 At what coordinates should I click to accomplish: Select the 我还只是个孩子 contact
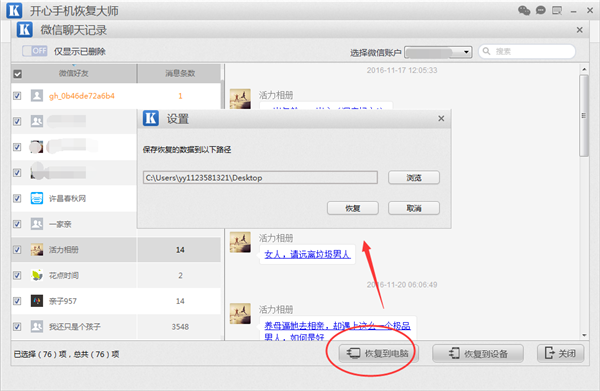click(75, 327)
